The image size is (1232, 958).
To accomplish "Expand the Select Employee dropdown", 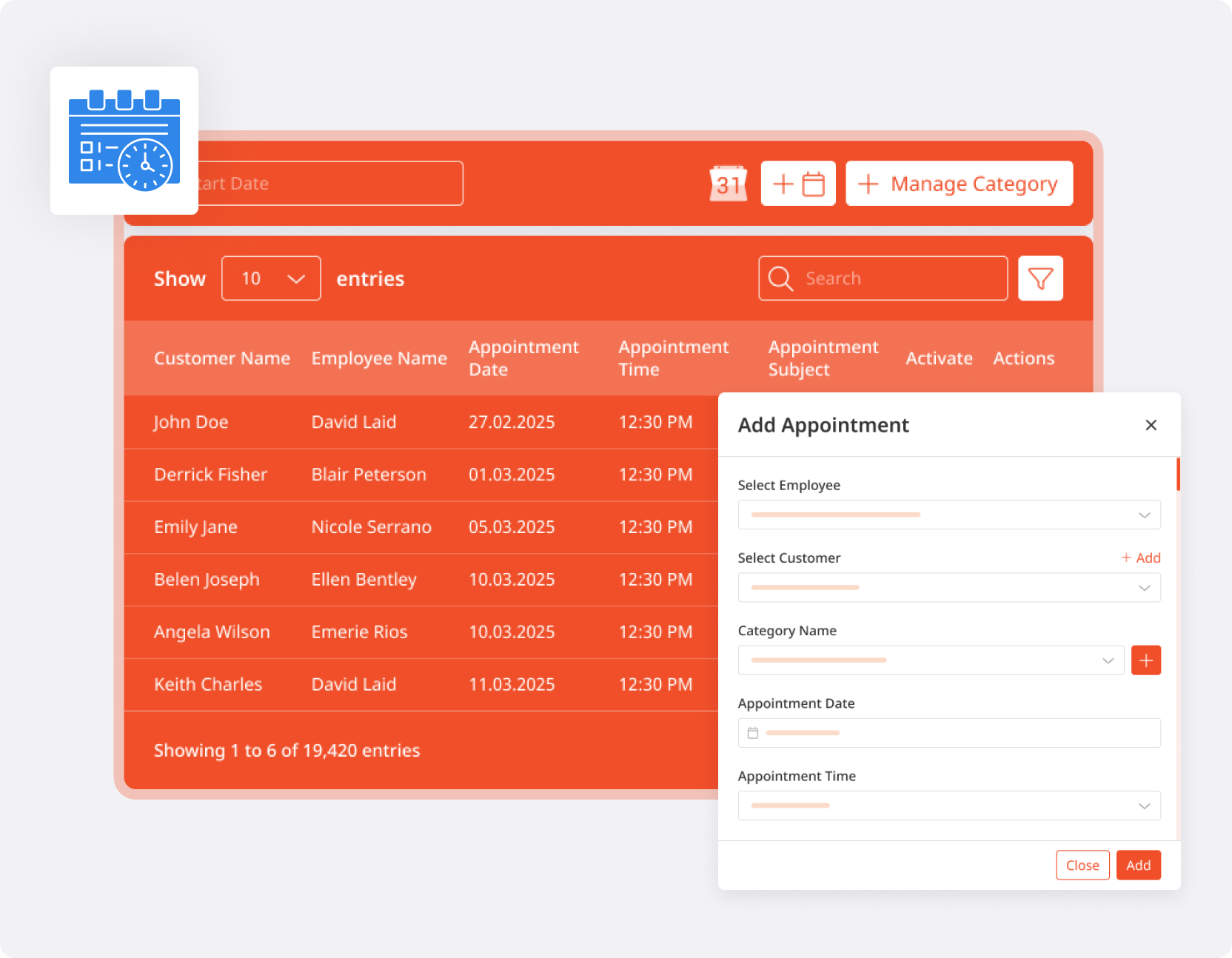I will (x=949, y=515).
